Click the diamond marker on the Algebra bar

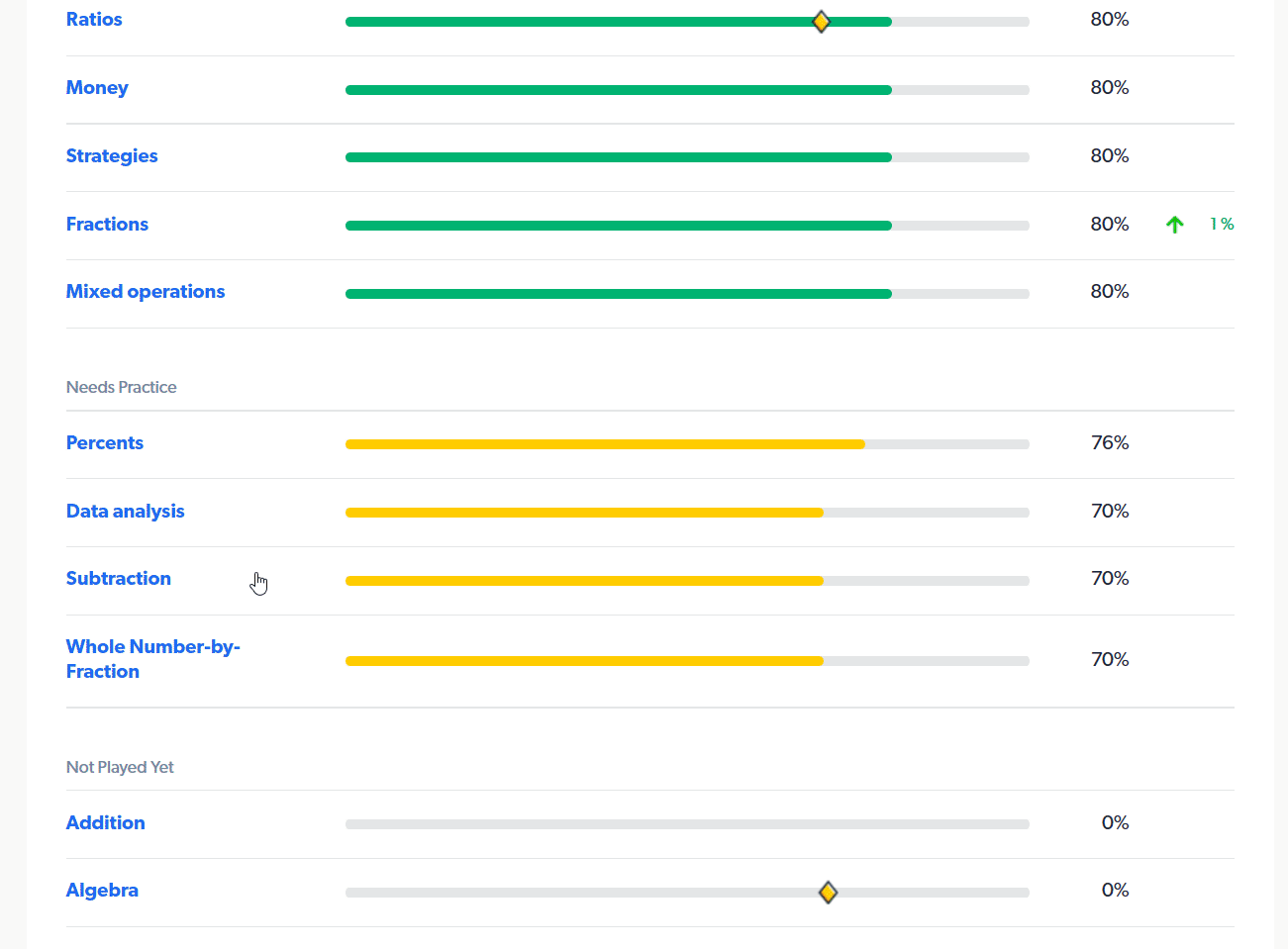(828, 891)
